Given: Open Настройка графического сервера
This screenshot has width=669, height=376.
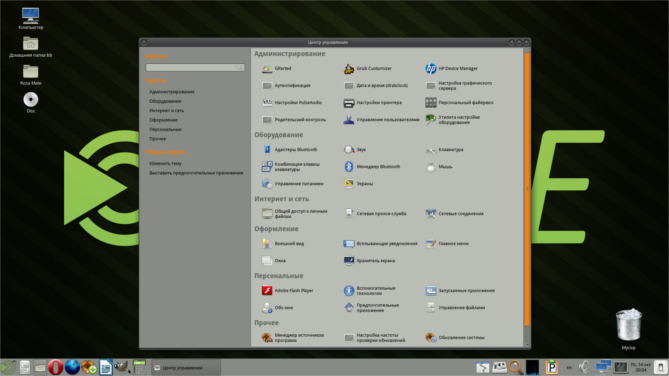Looking at the screenshot, I should pyautogui.click(x=459, y=85).
